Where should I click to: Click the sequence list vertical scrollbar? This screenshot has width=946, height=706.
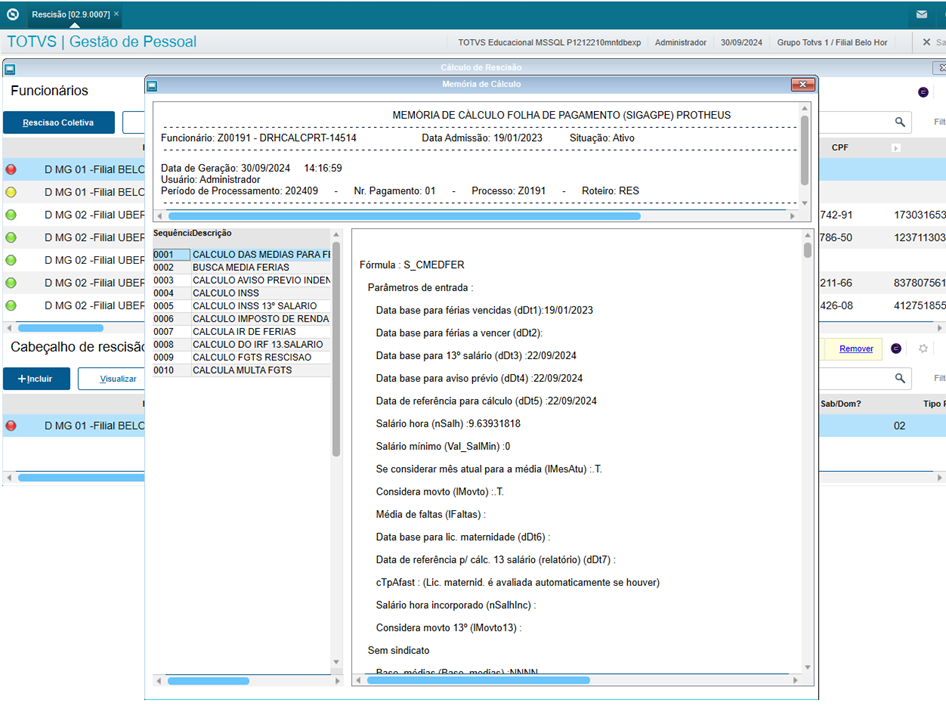click(336, 349)
